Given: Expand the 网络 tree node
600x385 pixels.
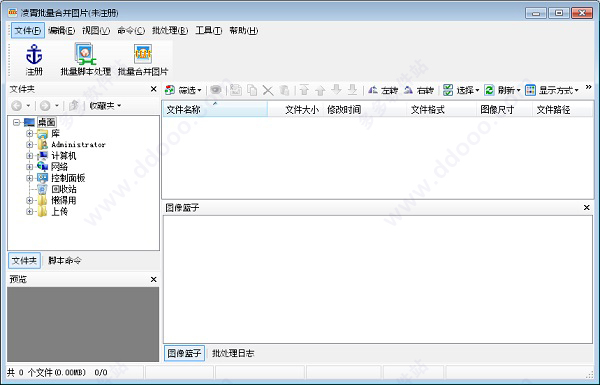Looking at the screenshot, I should tap(29, 167).
